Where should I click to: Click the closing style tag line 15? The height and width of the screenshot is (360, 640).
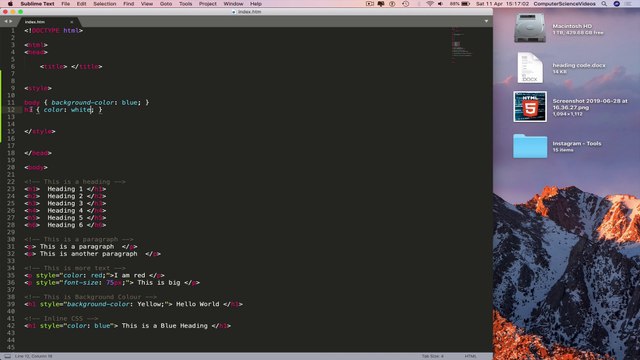click(x=40, y=131)
